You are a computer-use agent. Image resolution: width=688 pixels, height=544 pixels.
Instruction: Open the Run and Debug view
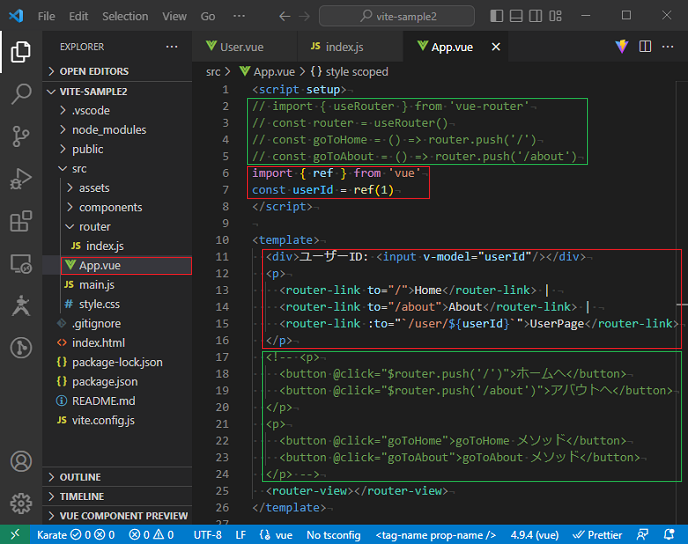[21, 179]
